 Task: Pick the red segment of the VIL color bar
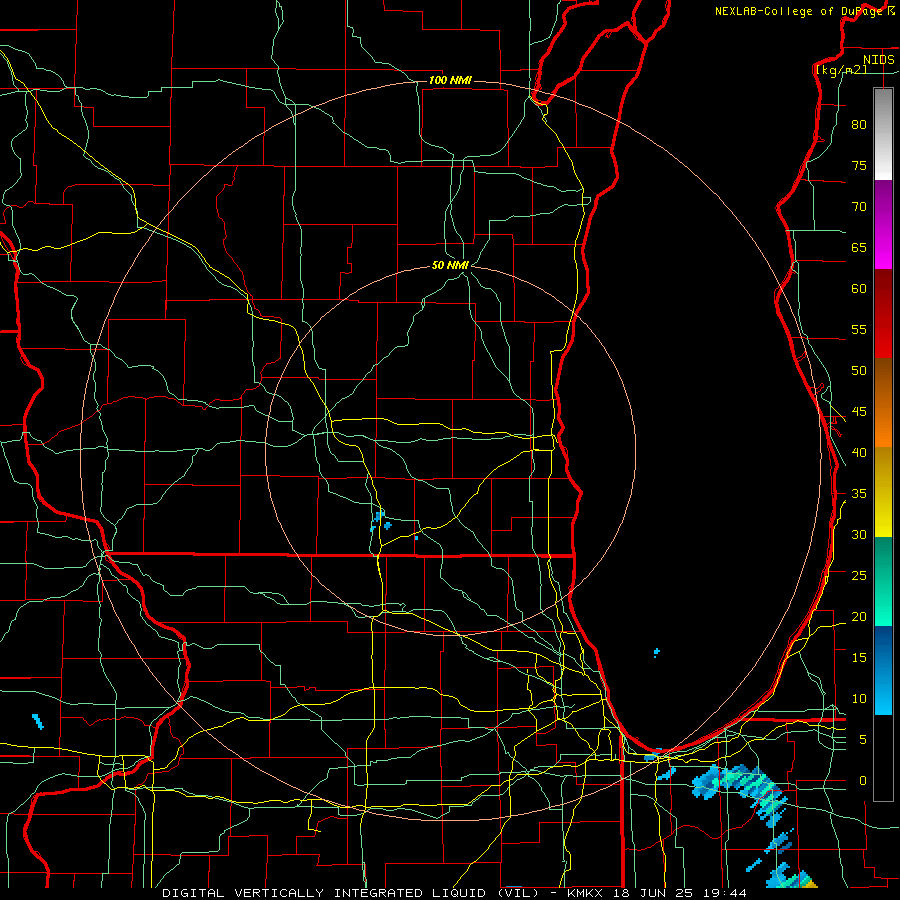883,313
